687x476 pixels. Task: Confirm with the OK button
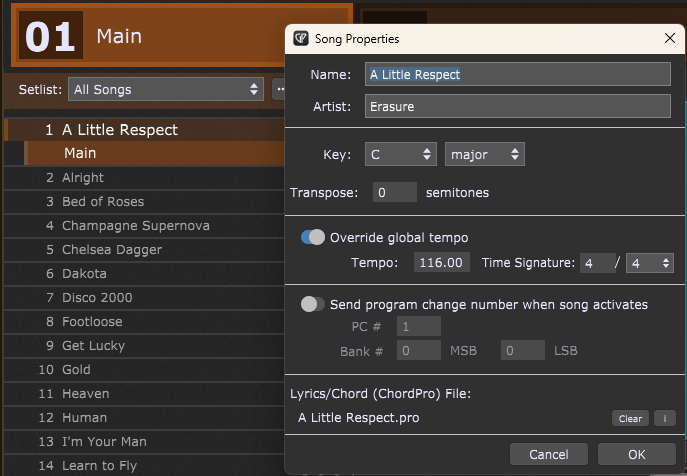coord(637,454)
